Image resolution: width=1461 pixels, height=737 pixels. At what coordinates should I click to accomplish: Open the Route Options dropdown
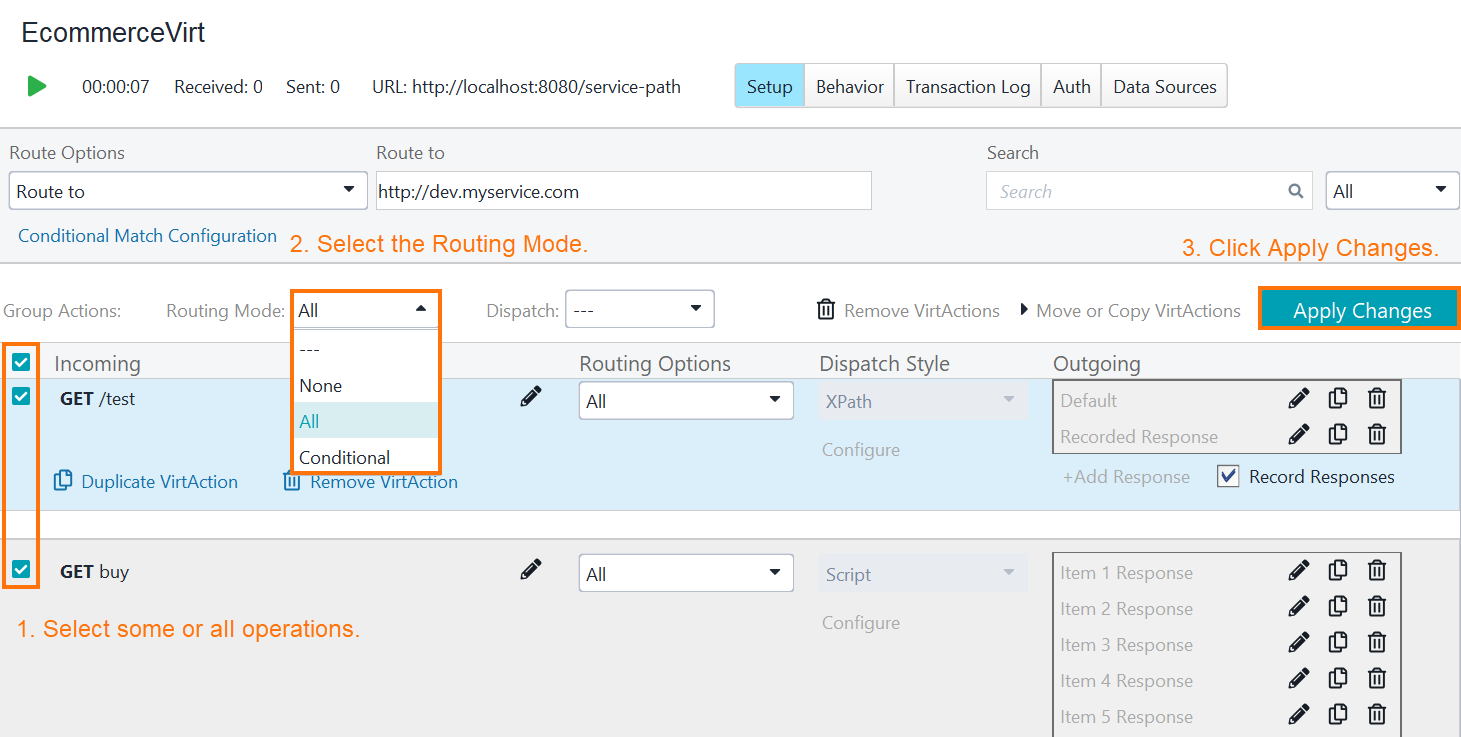(187, 190)
